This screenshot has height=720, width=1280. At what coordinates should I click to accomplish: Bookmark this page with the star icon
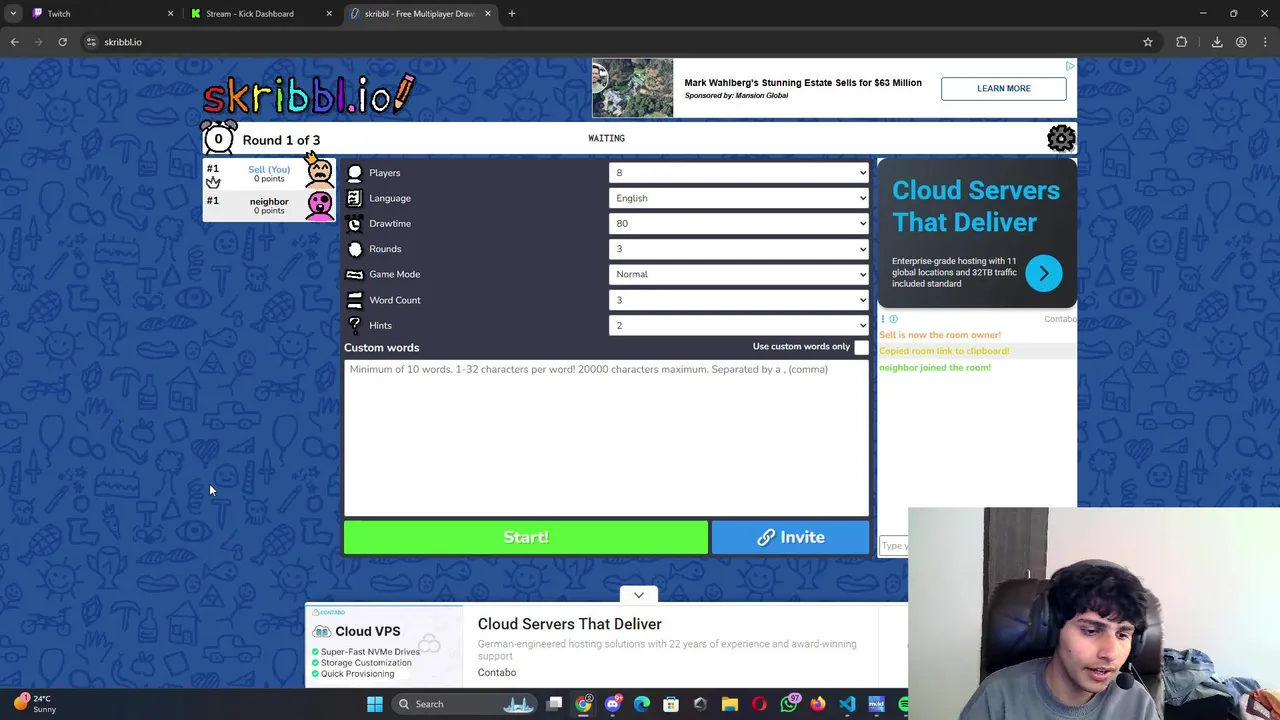pyautogui.click(x=1148, y=42)
